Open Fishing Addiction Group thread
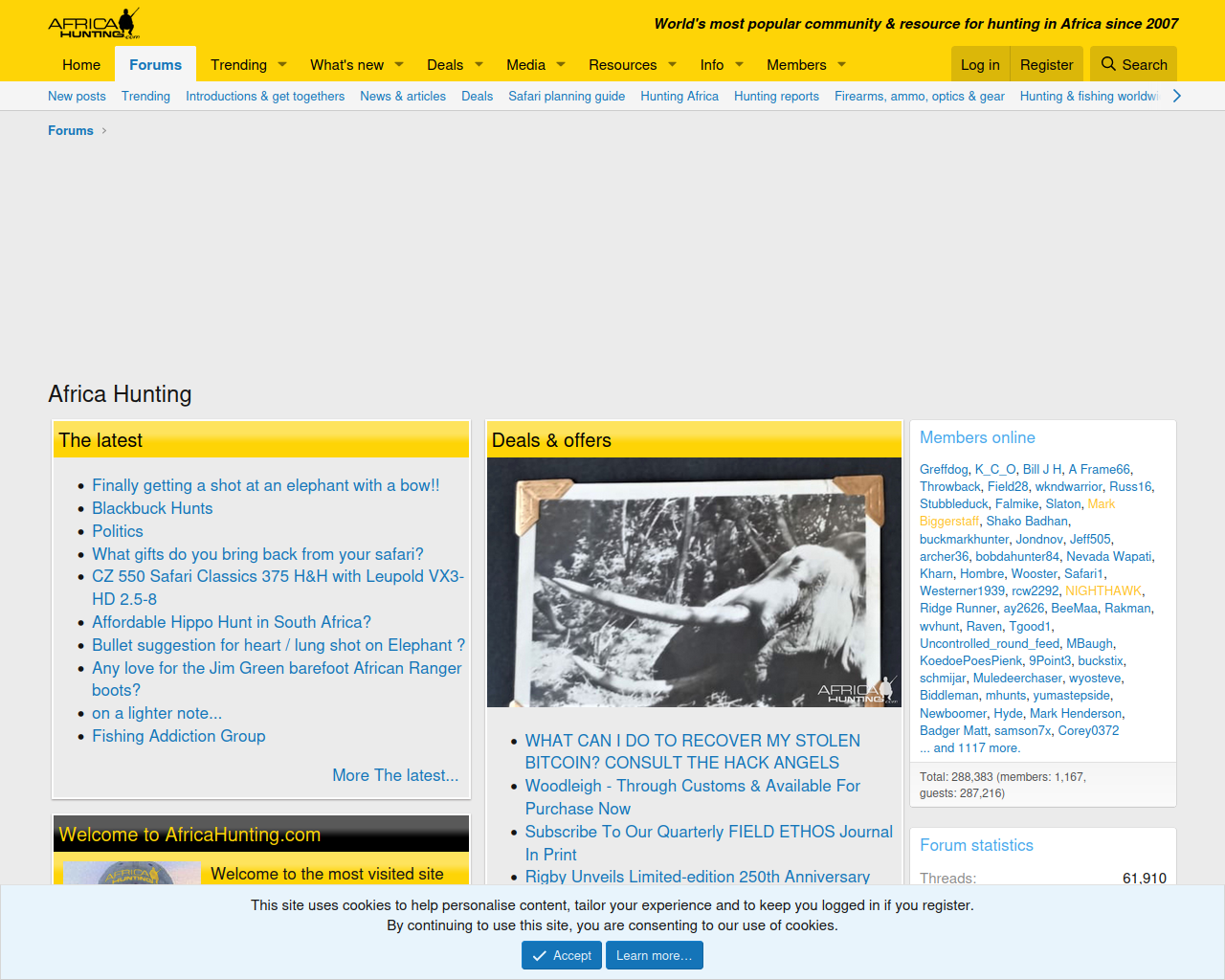1225x980 pixels. (x=179, y=736)
